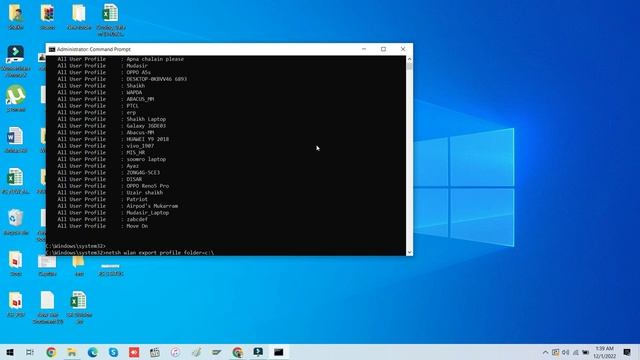Click the 'soomro laptop' profile line
640x360 pixels.
pyautogui.click(x=111, y=159)
